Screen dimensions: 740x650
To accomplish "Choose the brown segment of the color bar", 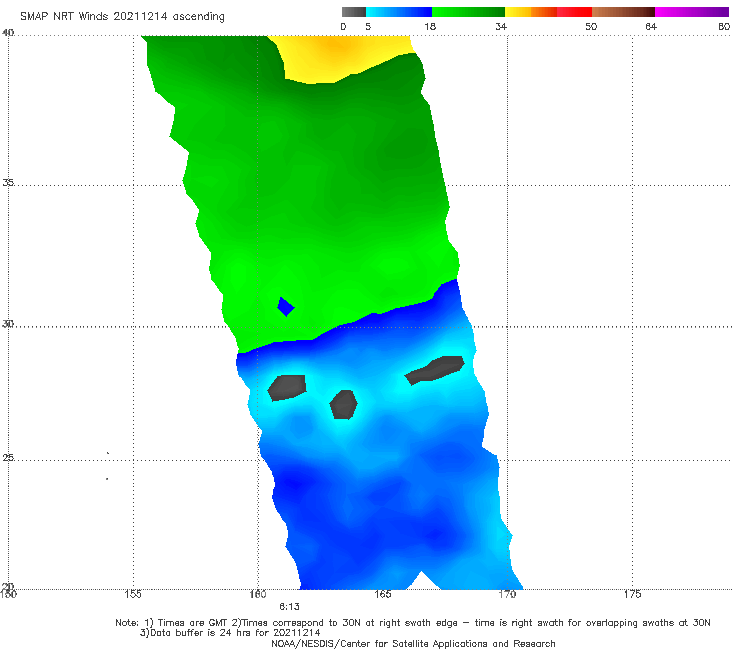I will tap(623, 12).
